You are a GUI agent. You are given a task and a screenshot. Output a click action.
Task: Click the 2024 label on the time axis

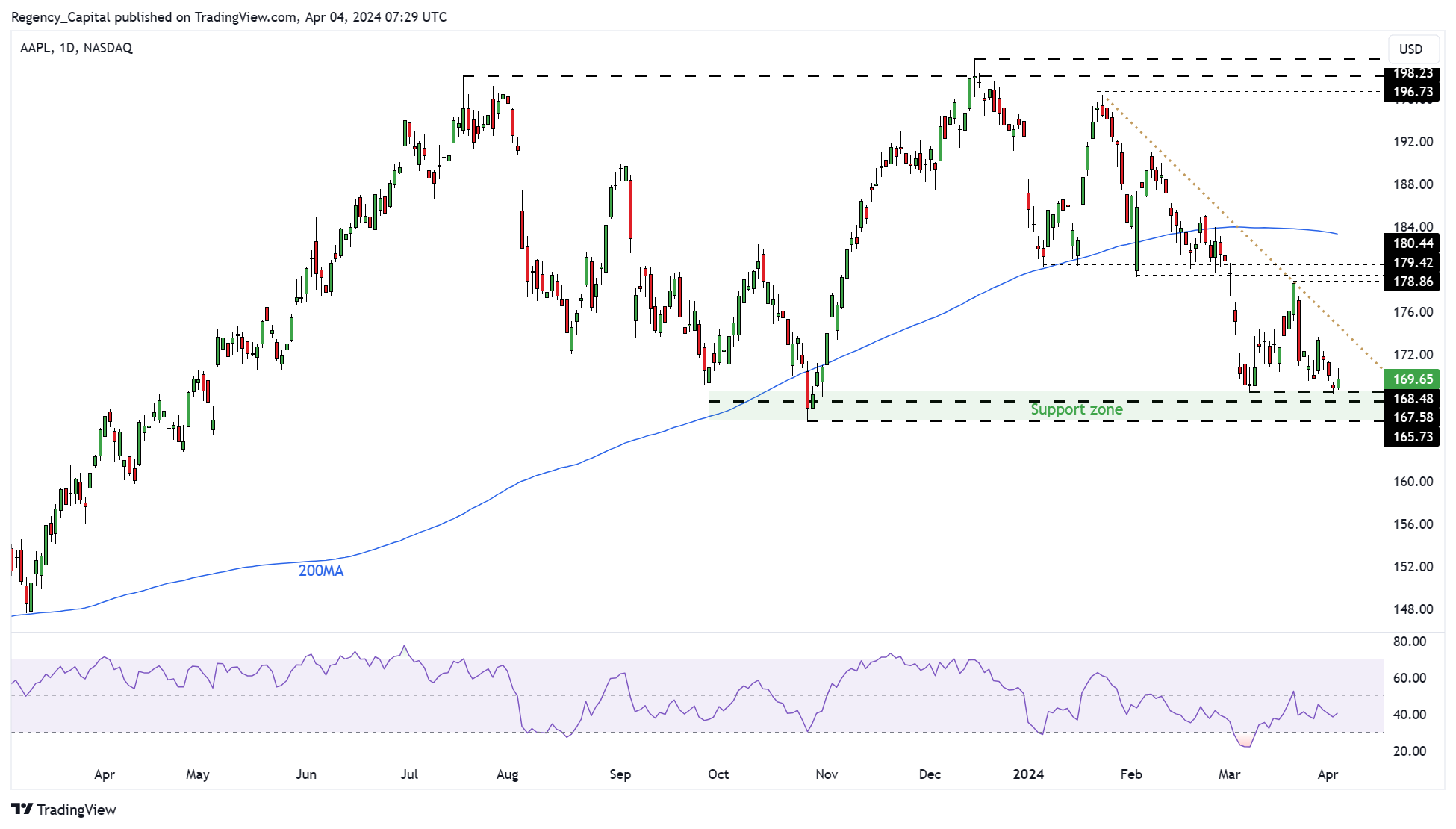pos(1028,774)
